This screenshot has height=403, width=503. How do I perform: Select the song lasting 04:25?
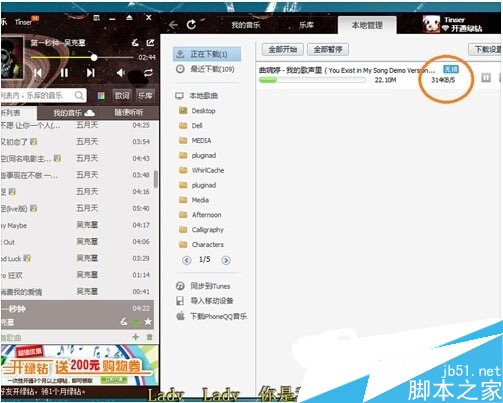pyautogui.click(x=77, y=125)
